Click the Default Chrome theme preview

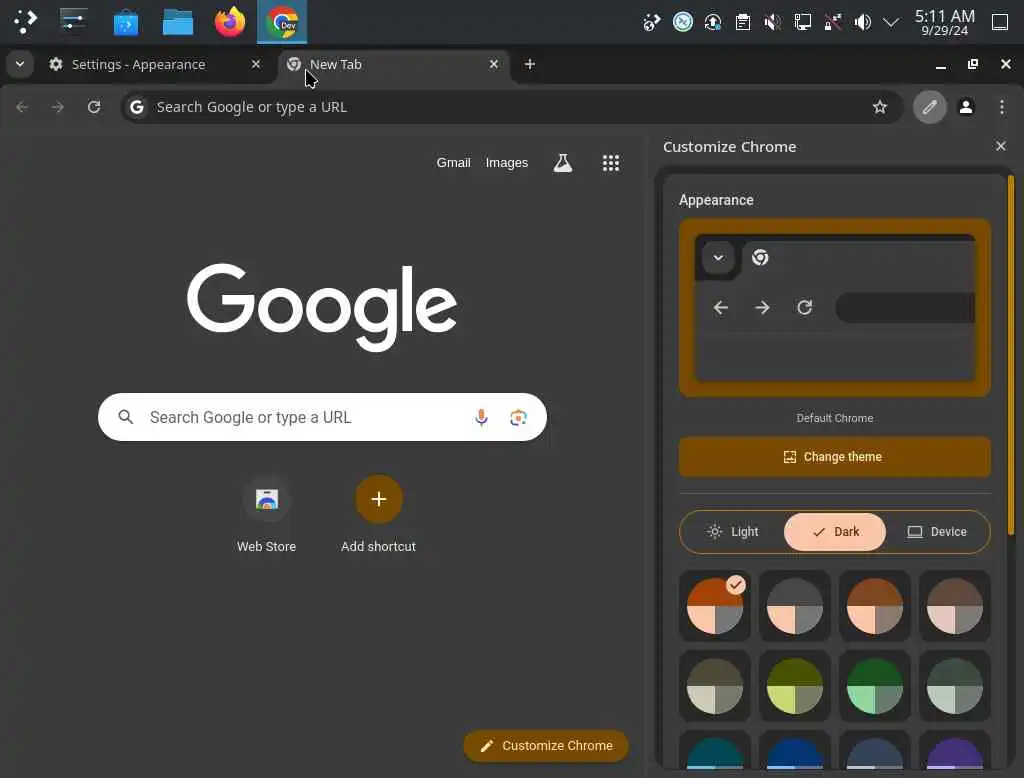(x=835, y=307)
